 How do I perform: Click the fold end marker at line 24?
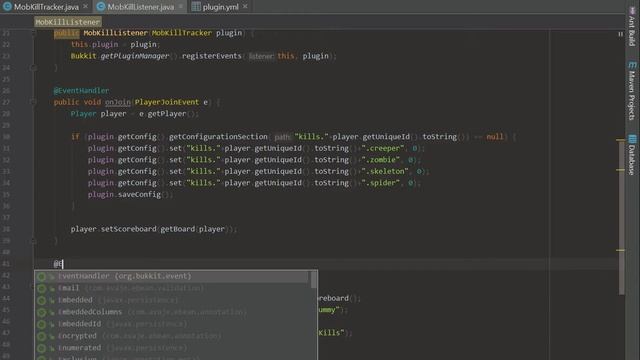(x=33, y=68)
